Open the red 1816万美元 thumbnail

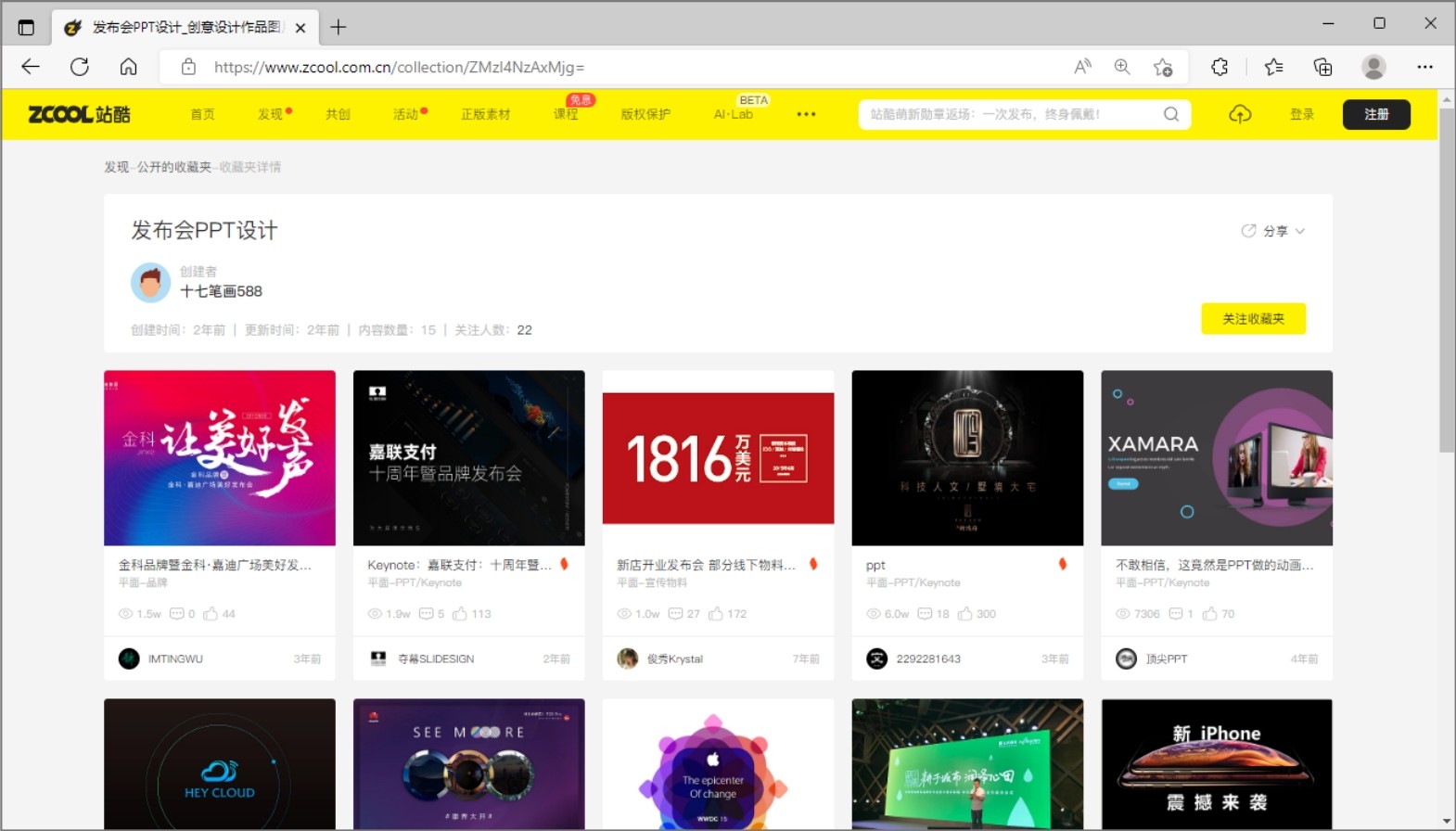coord(719,458)
